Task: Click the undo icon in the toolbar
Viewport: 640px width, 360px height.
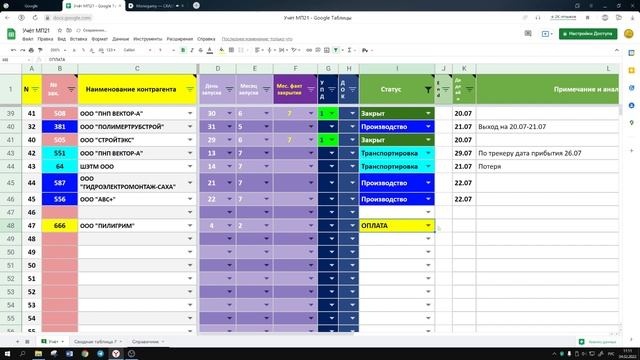Action: (x=13, y=50)
